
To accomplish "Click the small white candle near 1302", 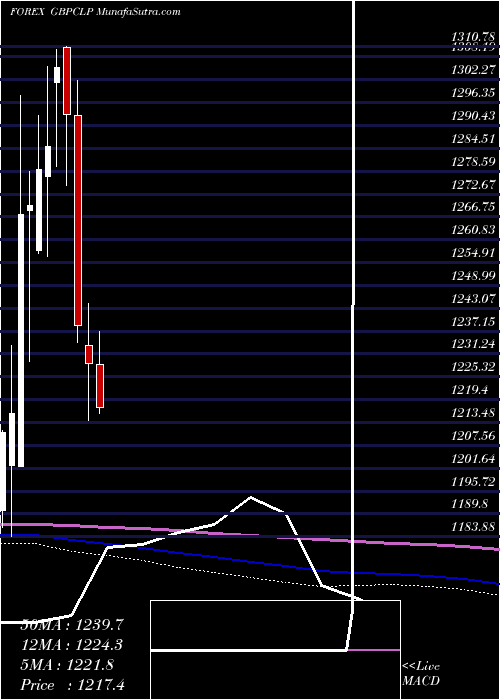I will 57,75.
